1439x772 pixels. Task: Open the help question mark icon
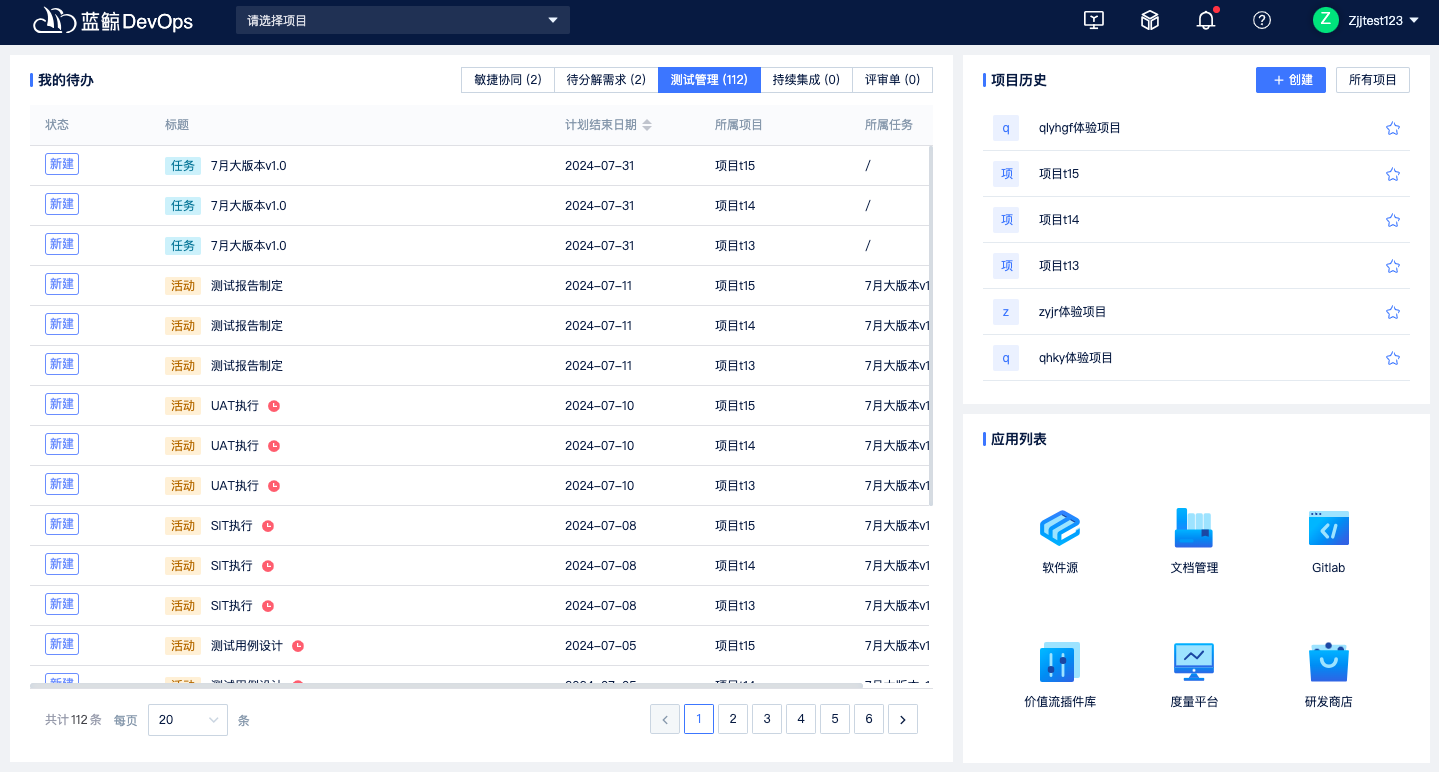coord(1262,20)
